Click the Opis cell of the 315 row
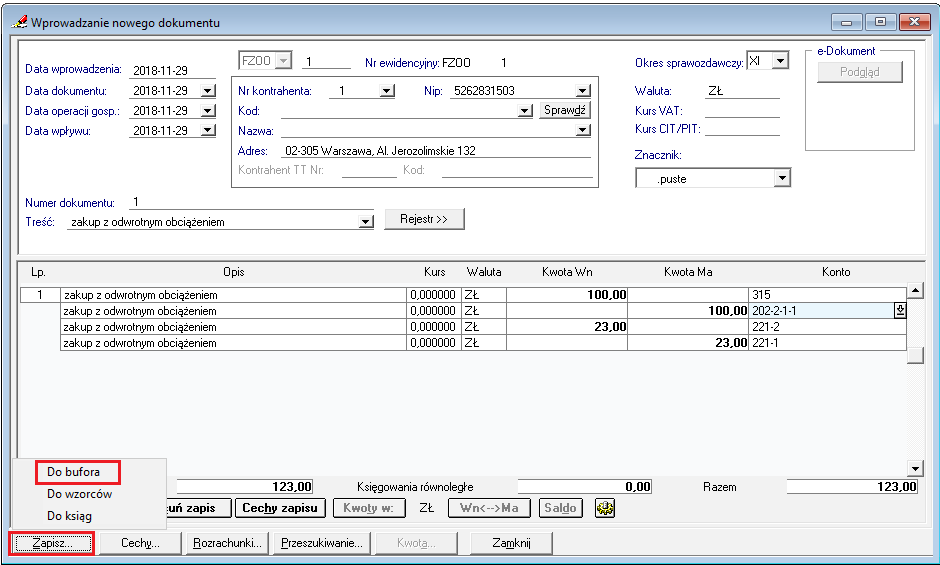The image size is (940, 565). 234,294
